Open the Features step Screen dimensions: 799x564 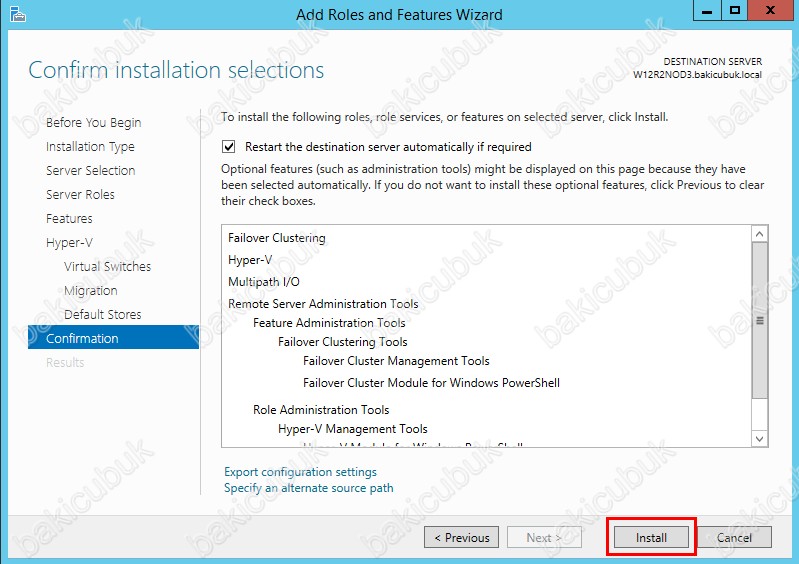tap(69, 219)
